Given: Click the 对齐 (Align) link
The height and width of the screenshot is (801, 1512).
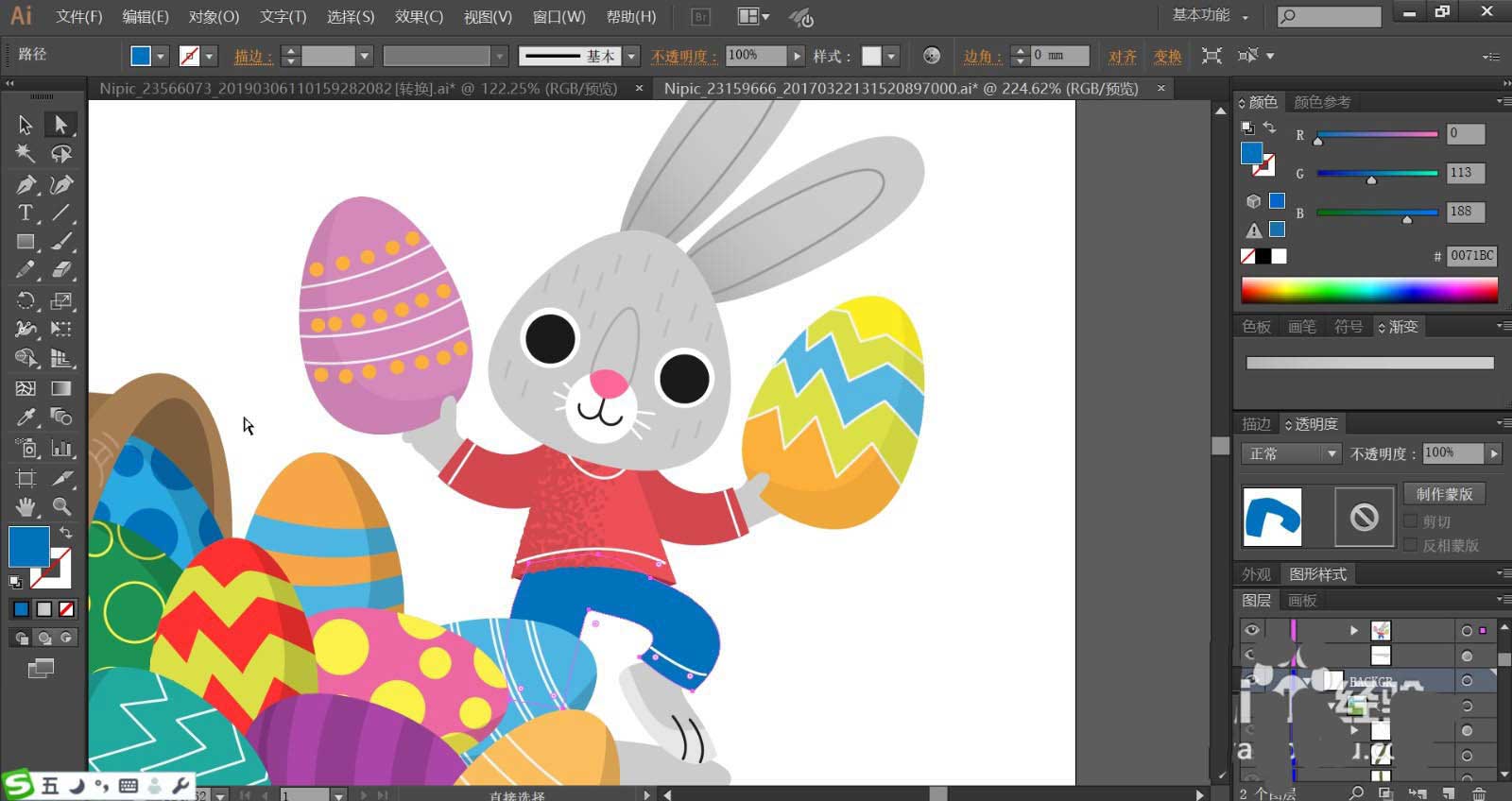Looking at the screenshot, I should pyautogui.click(x=1122, y=57).
